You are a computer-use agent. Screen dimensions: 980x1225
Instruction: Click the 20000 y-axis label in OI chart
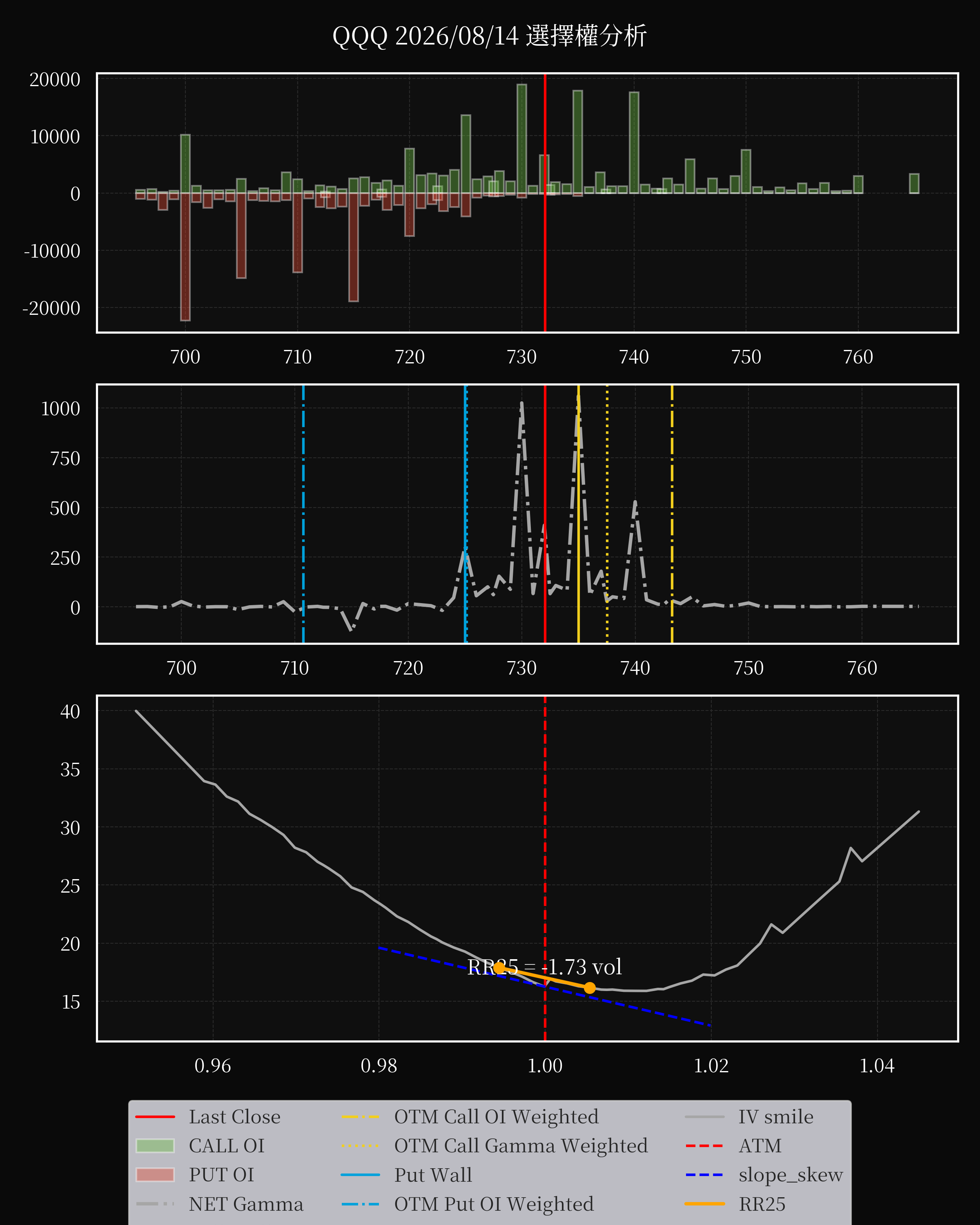55,80
